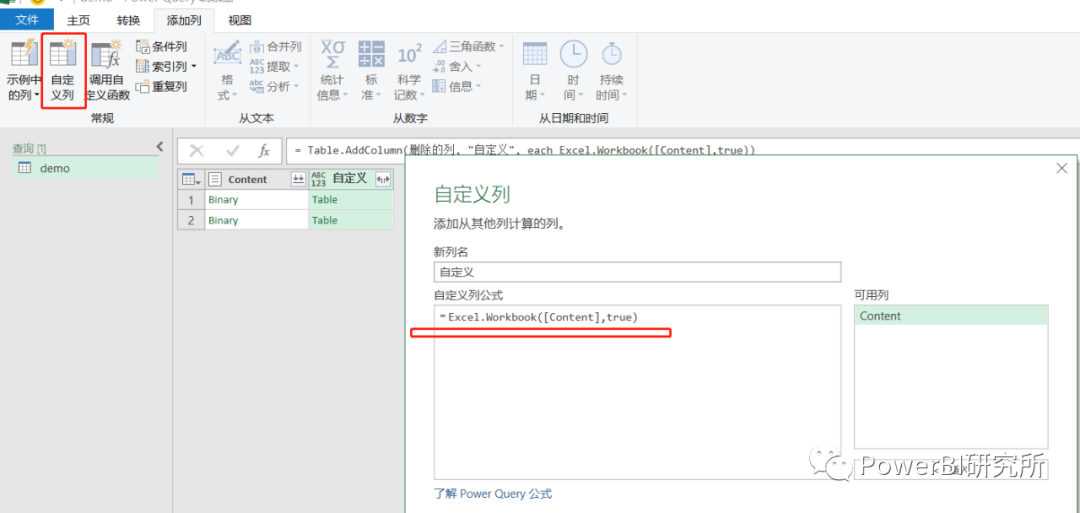The image size is (1080, 513).
Task: Select Content in 可用列 list
Action: point(951,316)
